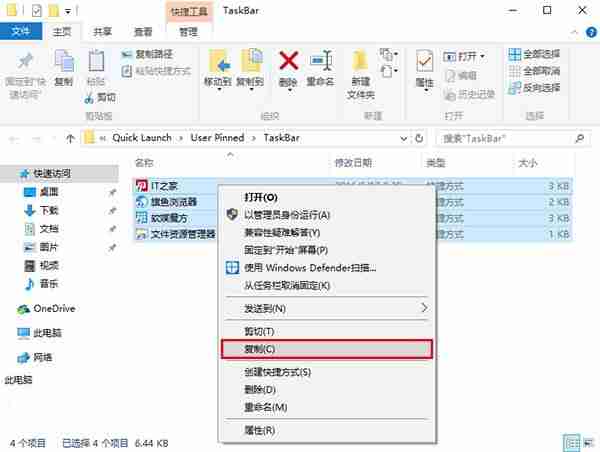Open Pictures (图片) in navigation pane
Viewport: 600px width, 452px height.
coord(49,247)
